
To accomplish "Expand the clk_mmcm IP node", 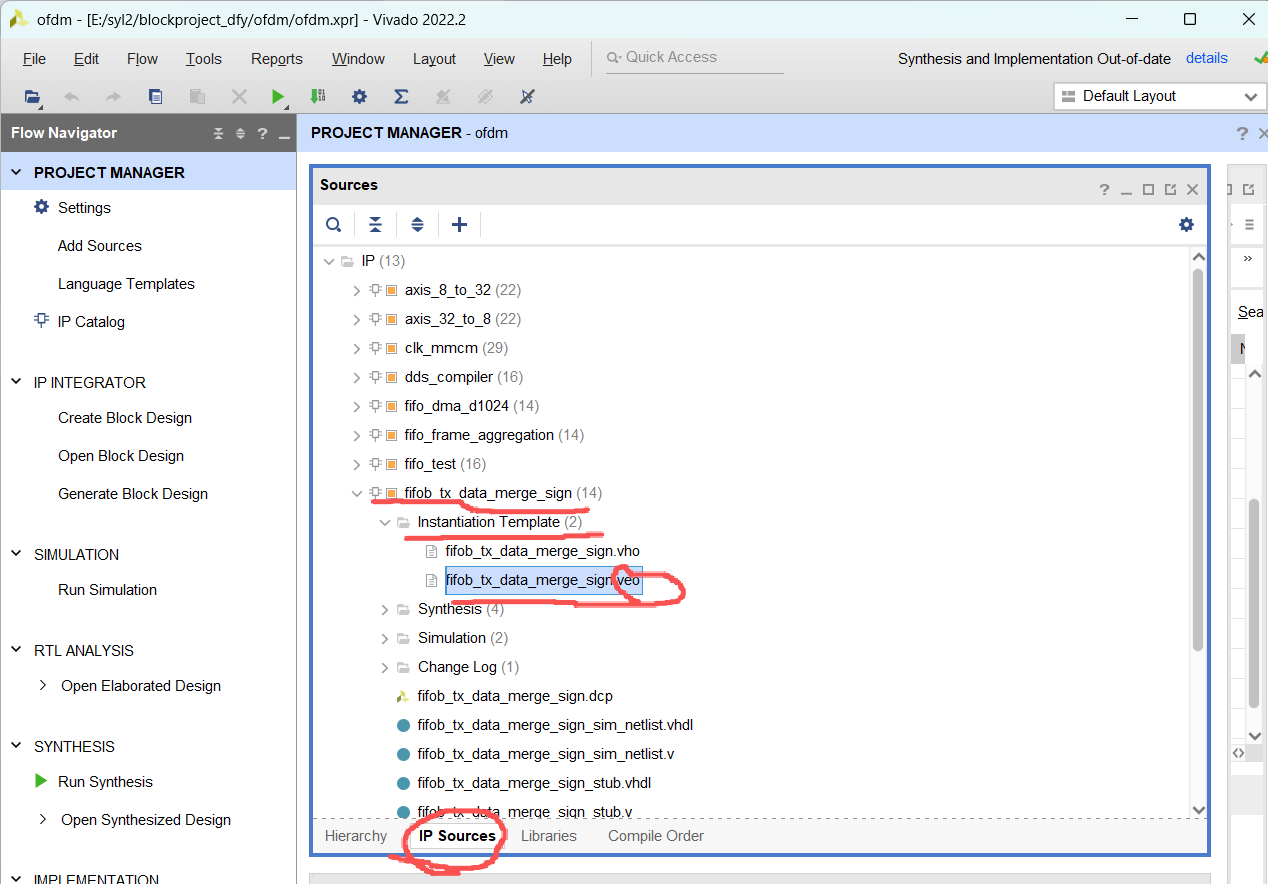I will [x=356, y=348].
